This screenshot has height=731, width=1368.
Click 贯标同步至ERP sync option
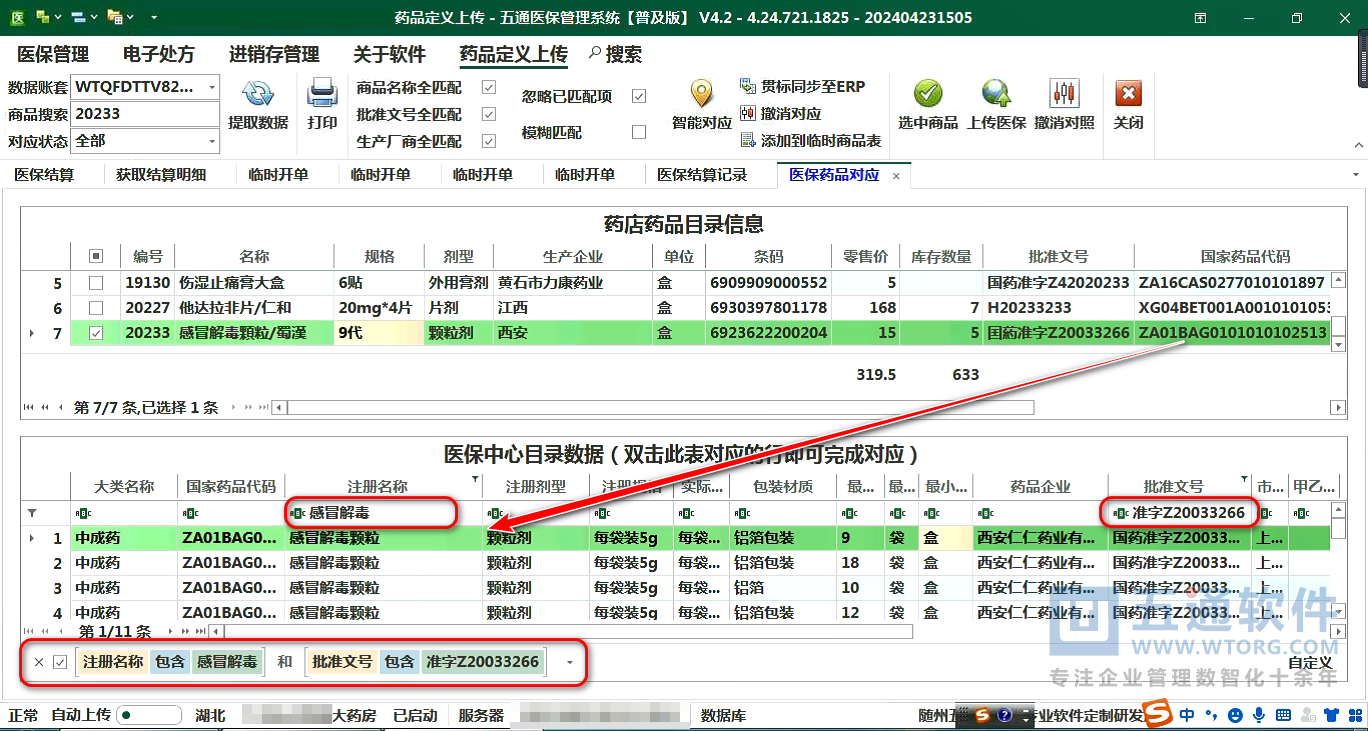(802, 86)
